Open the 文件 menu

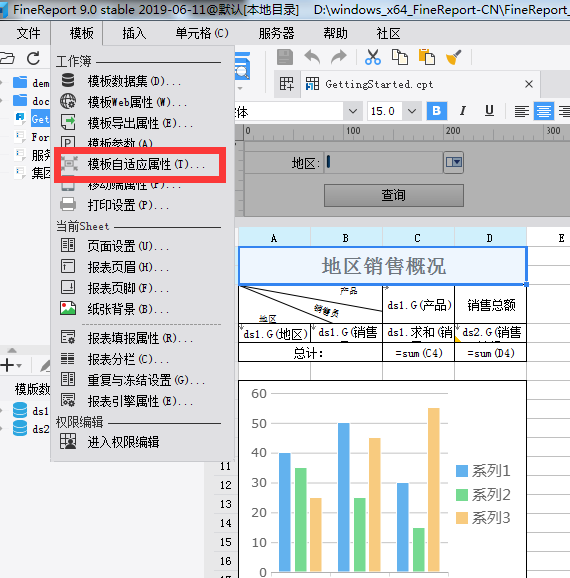[28, 34]
